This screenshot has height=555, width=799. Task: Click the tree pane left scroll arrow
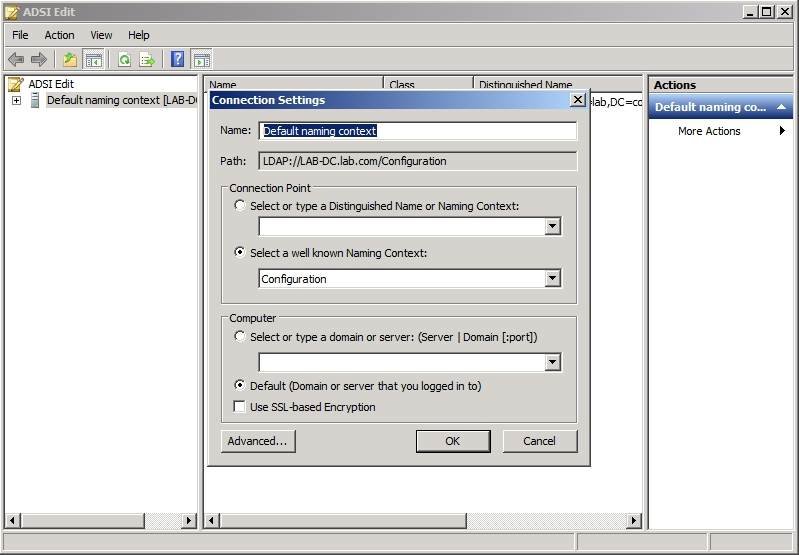pos(12,520)
